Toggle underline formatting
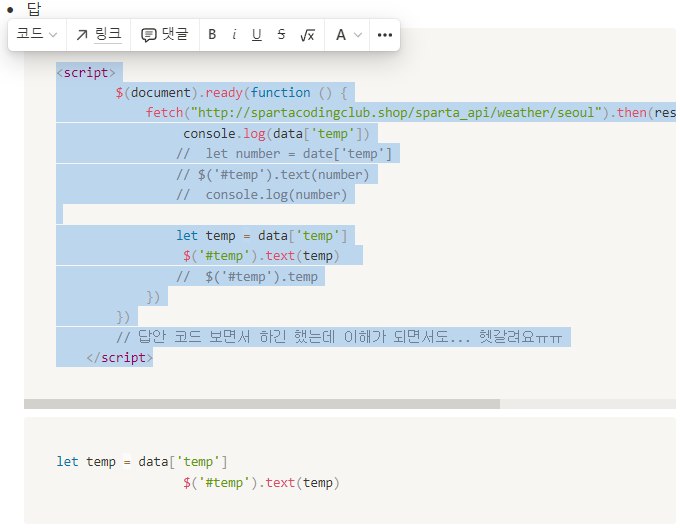Screen dimensions: 680x529 pyautogui.click(x=257, y=35)
